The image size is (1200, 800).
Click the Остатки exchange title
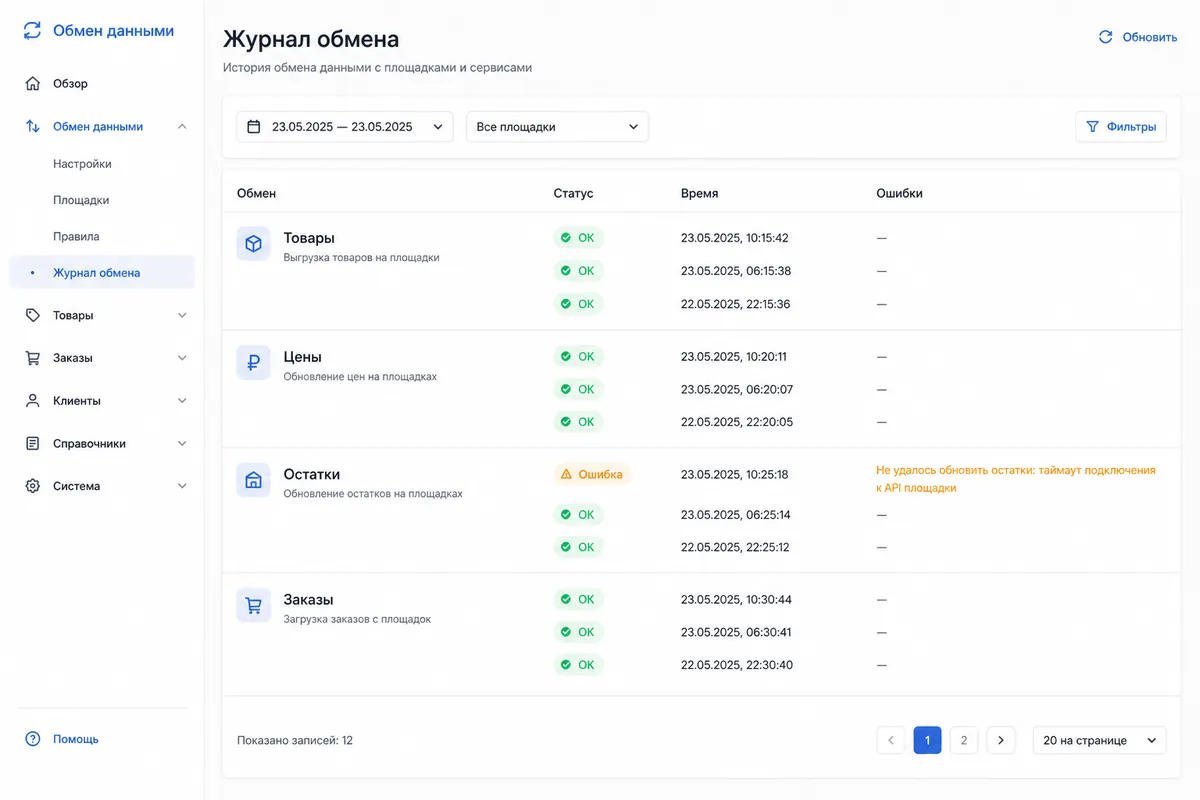coord(312,474)
